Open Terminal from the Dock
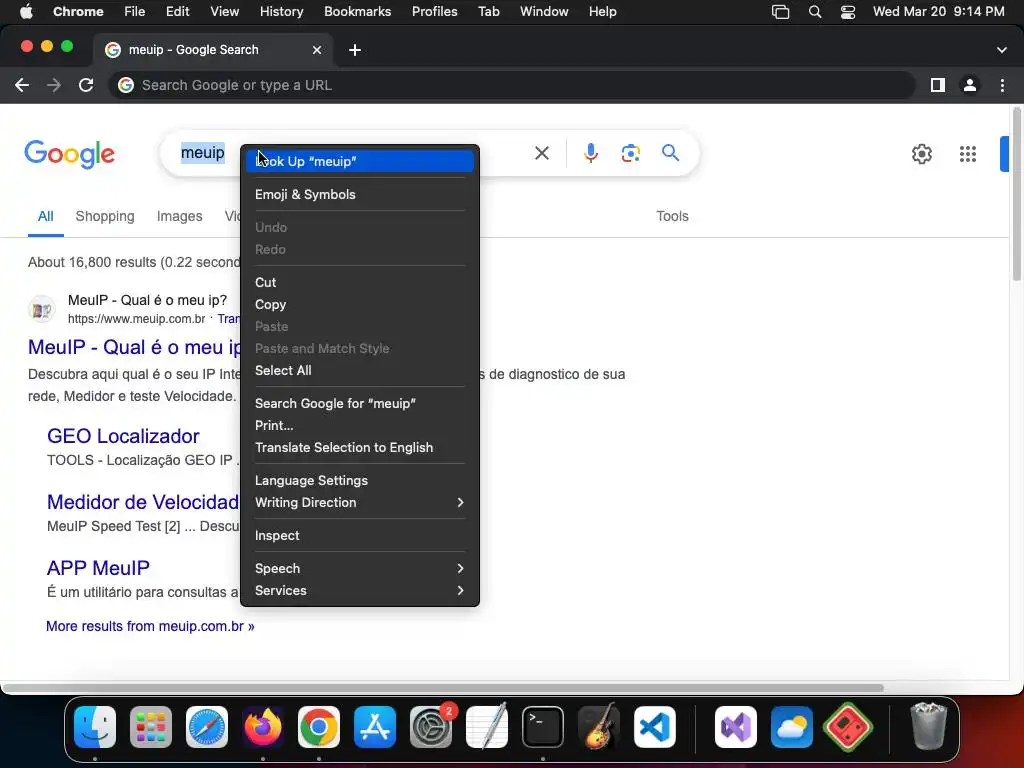 tap(543, 727)
